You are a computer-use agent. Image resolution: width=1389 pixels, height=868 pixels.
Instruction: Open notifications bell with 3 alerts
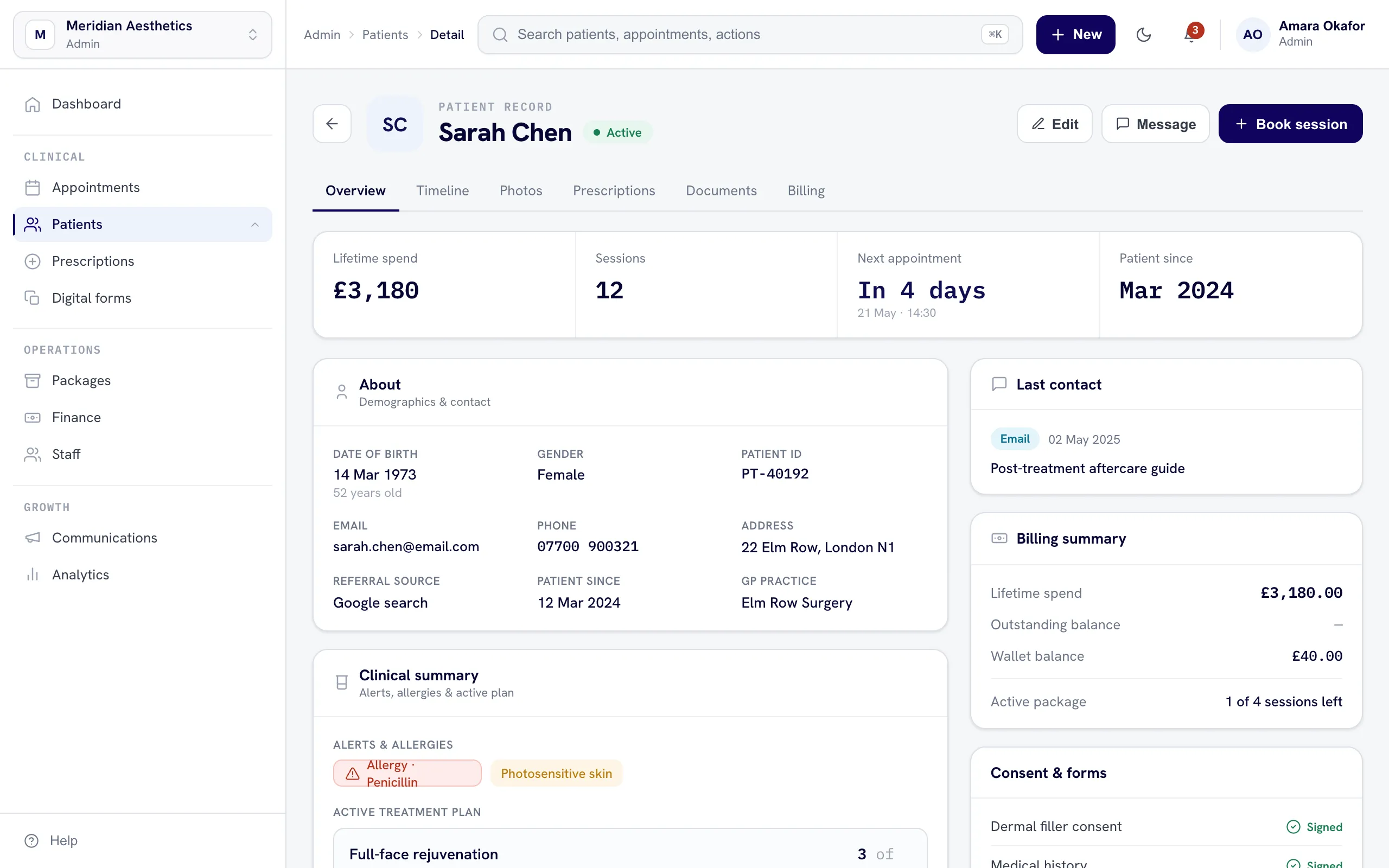pyautogui.click(x=1191, y=34)
